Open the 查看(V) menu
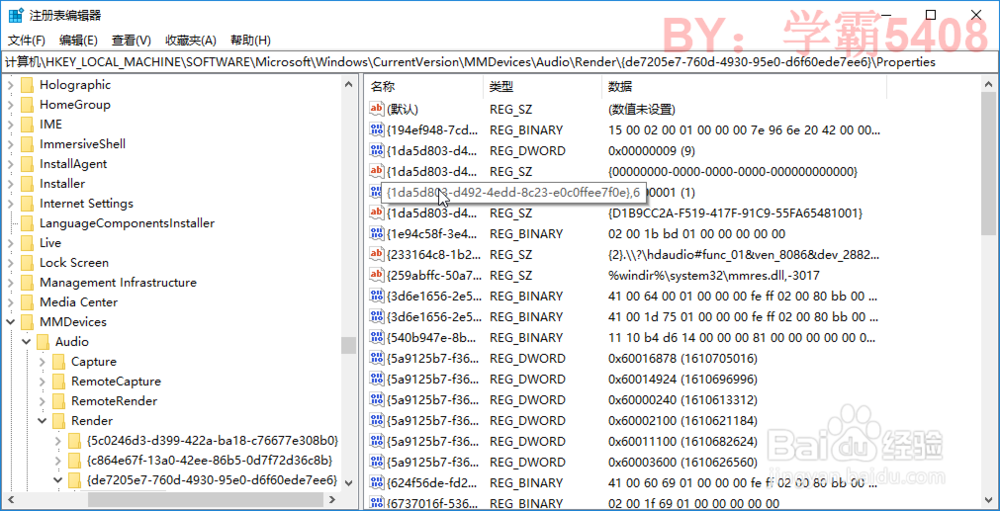 (131, 40)
